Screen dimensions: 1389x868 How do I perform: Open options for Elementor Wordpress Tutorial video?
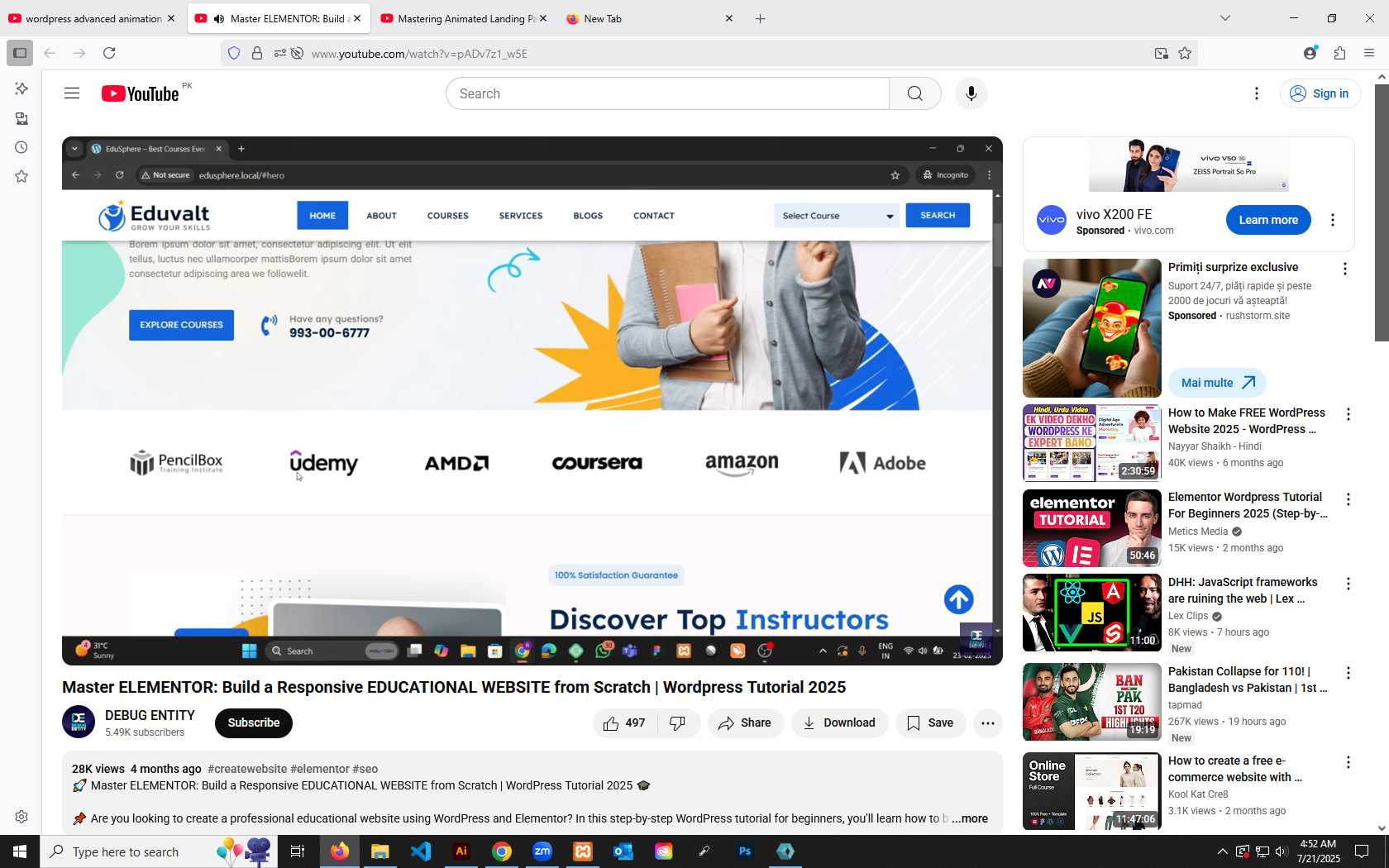tap(1348, 499)
